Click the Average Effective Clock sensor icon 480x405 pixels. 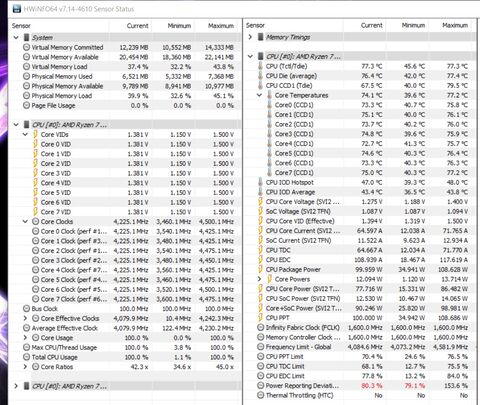click(26, 328)
